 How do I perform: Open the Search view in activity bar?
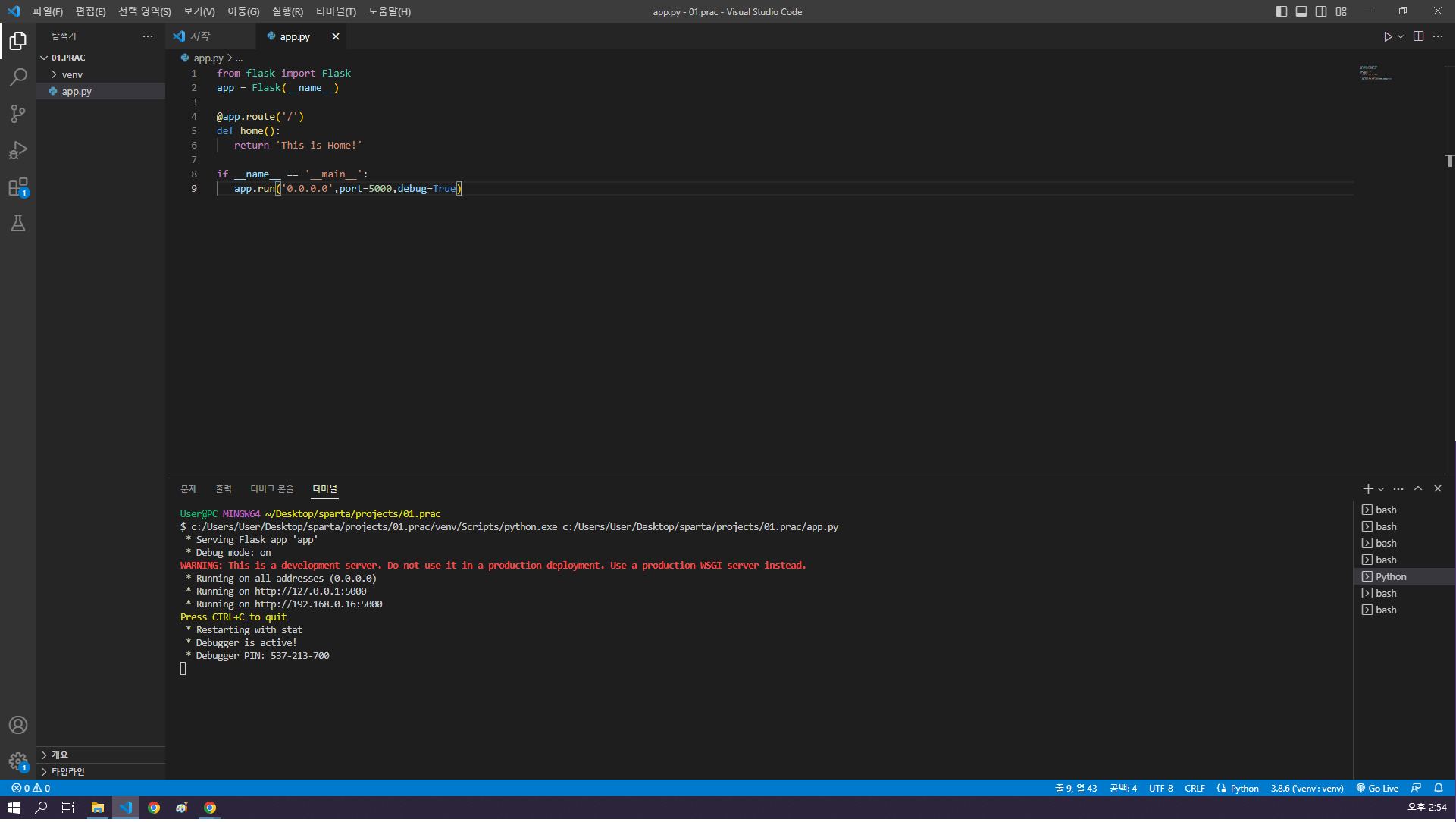point(18,77)
